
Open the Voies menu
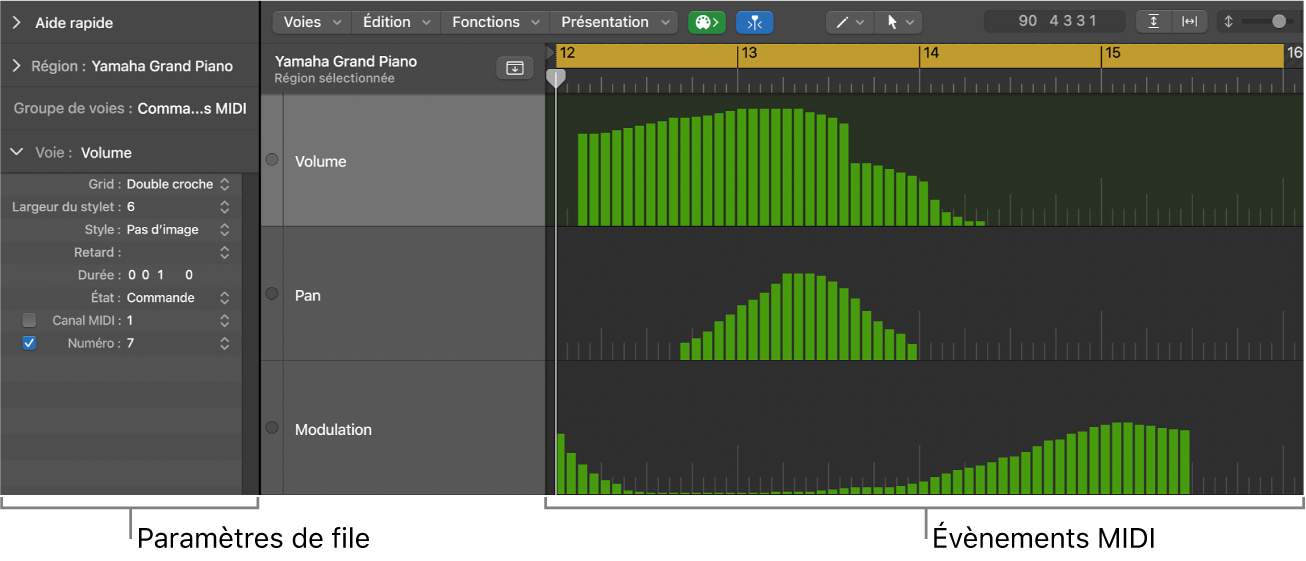(x=311, y=22)
